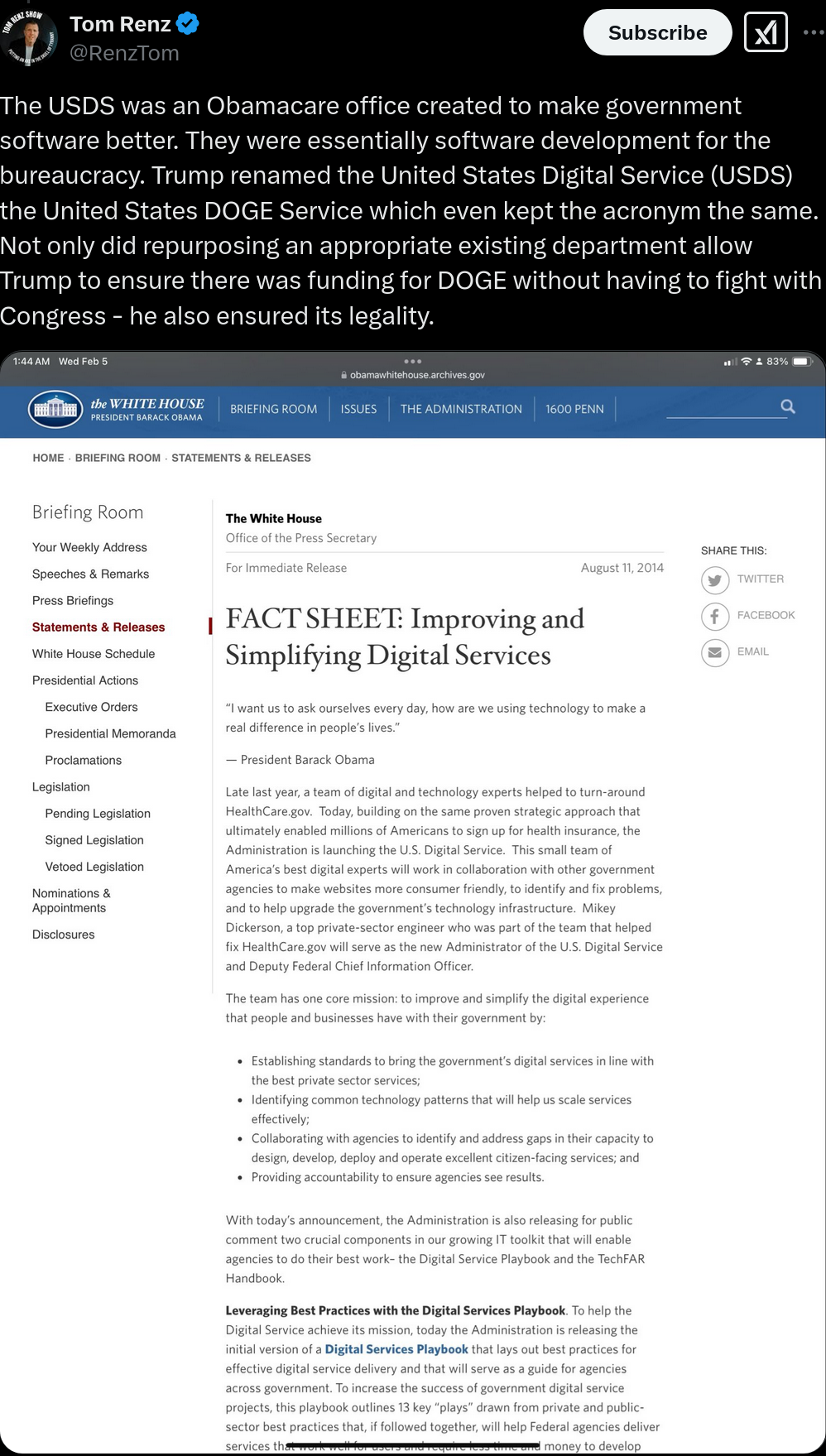Click the White House logo emblem
826x1456 pixels.
(x=56, y=409)
